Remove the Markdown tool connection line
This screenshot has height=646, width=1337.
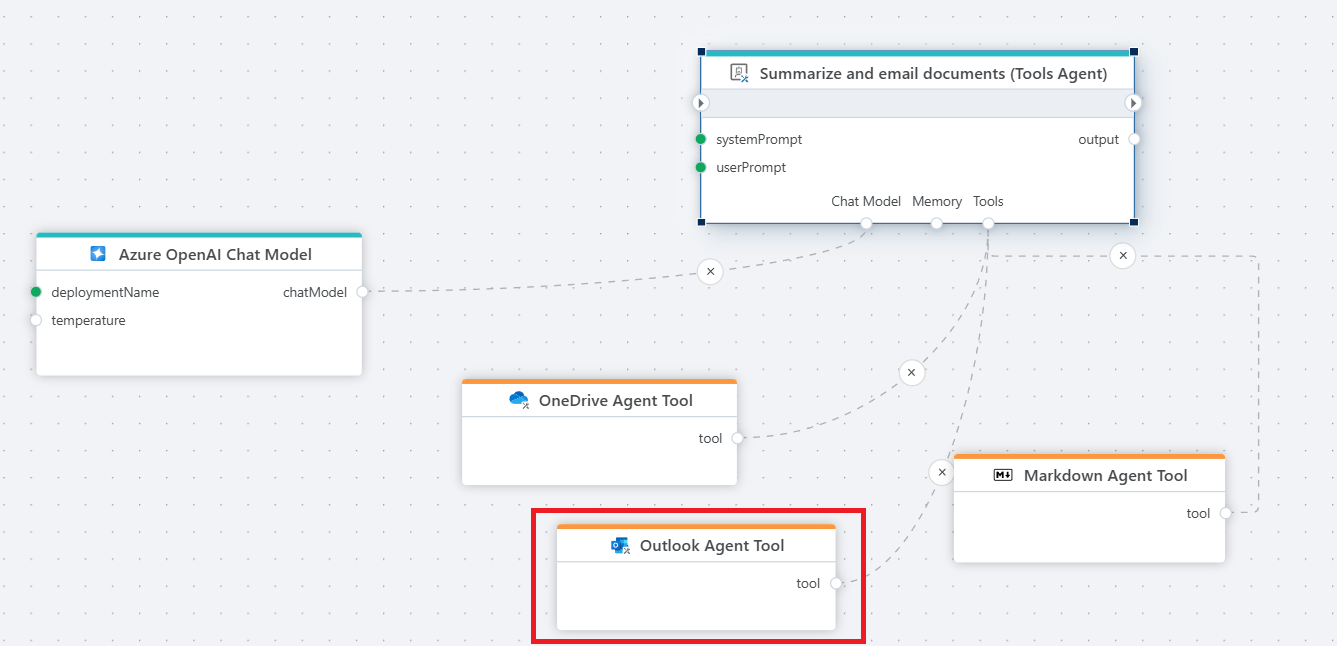[x=1123, y=256]
